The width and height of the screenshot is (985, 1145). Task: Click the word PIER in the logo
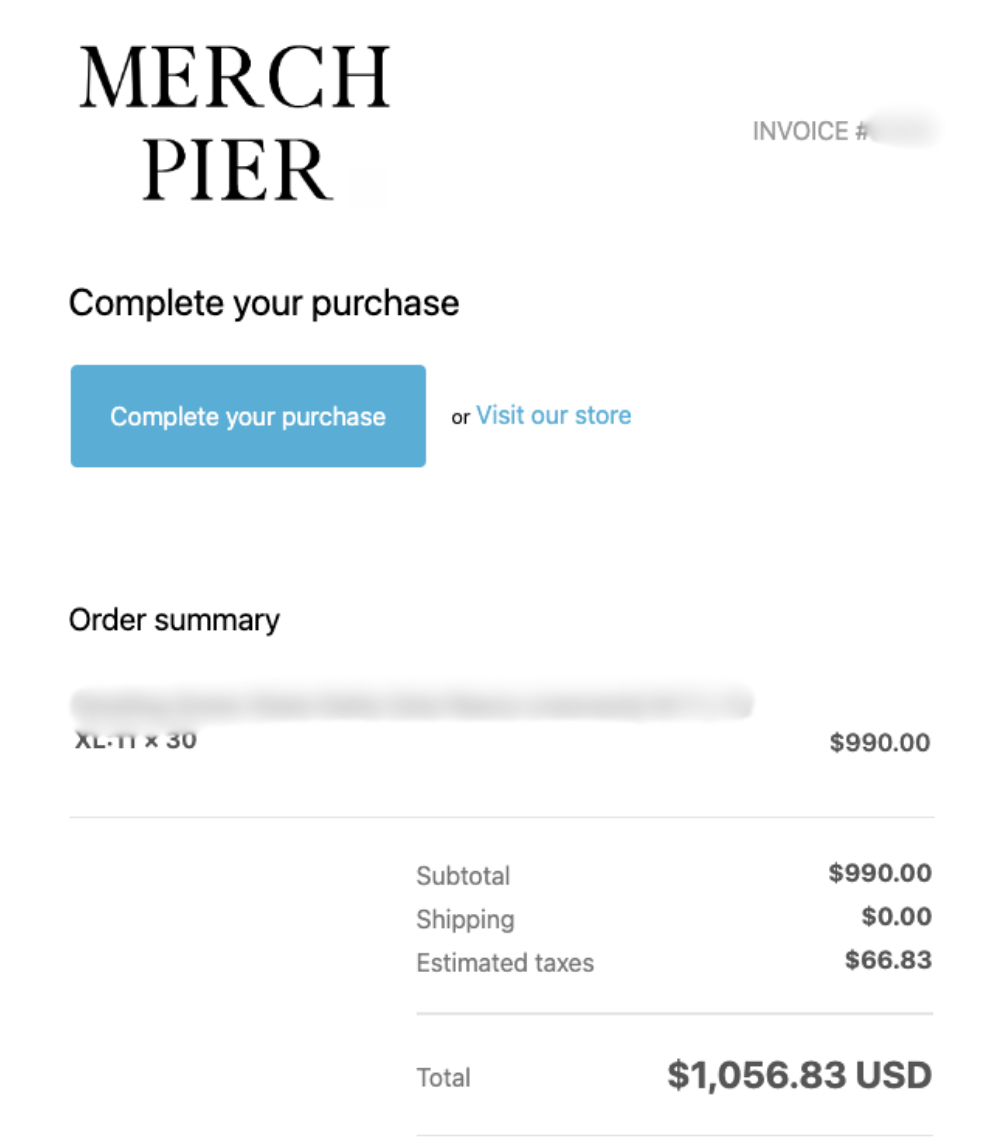pos(236,170)
